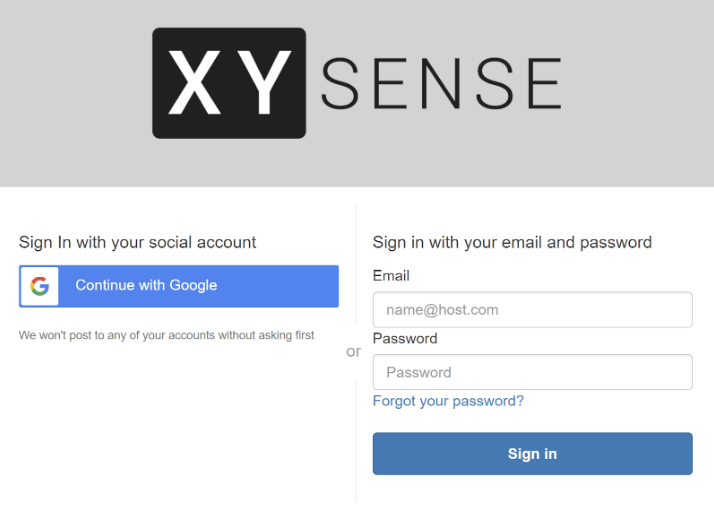Click the vertical divider line above 'or'
The width and height of the screenshot is (714, 507).
tap(356, 264)
